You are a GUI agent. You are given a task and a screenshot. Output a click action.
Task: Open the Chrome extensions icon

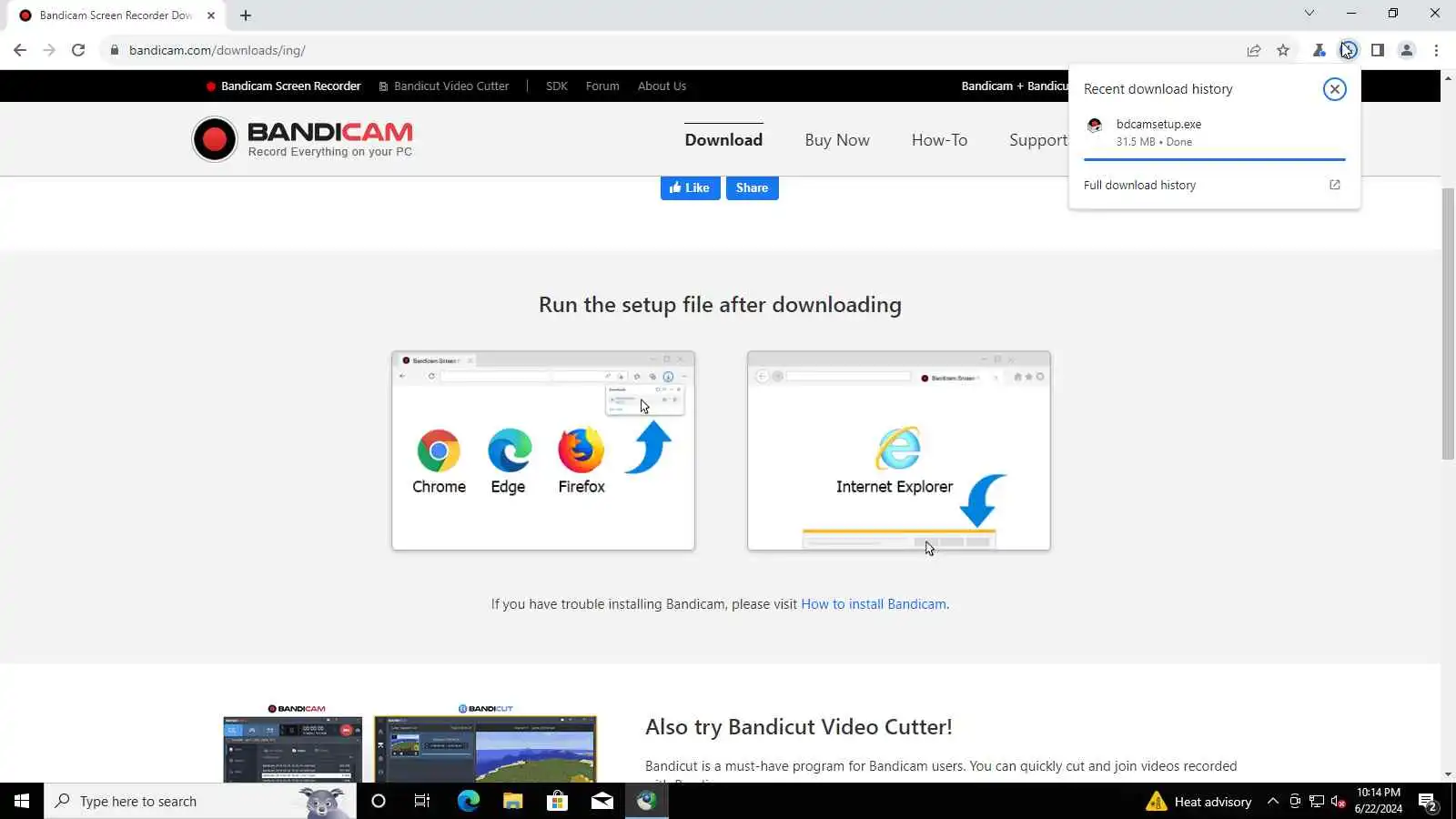point(1319,50)
